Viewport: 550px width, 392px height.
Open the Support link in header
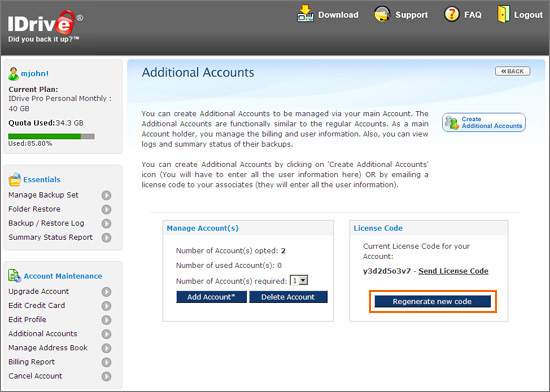[411, 15]
